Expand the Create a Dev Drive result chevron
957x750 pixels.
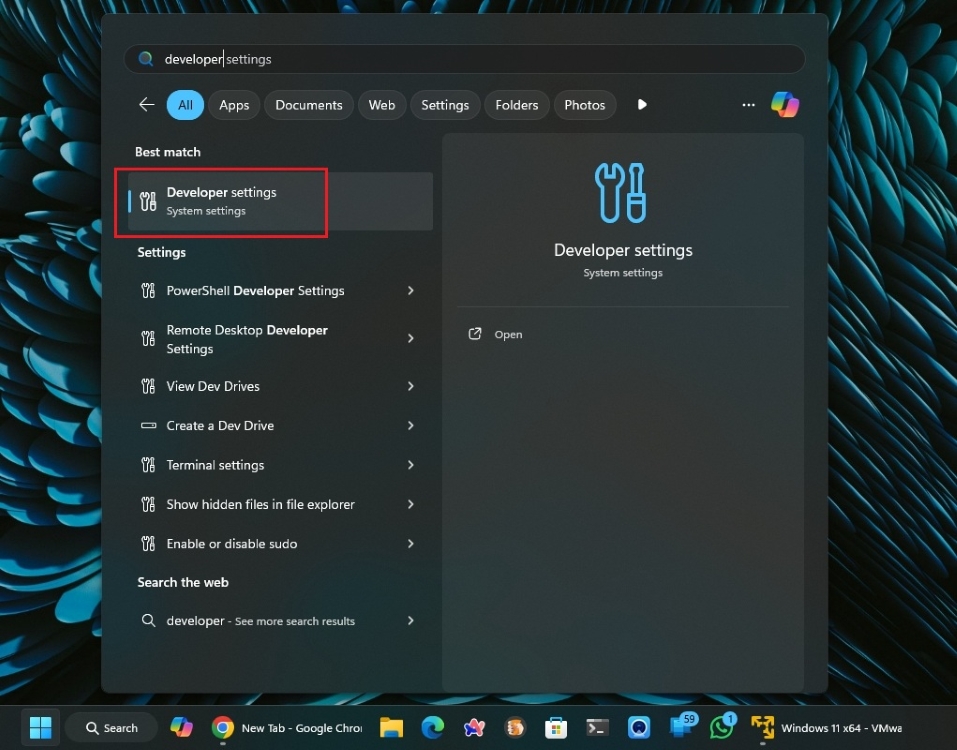pyautogui.click(x=410, y=425)
